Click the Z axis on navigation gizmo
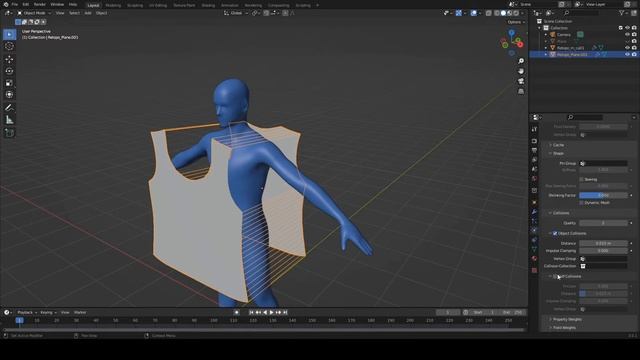The width and height of the screenshot is (640, 360). click(x=511, y=32)
